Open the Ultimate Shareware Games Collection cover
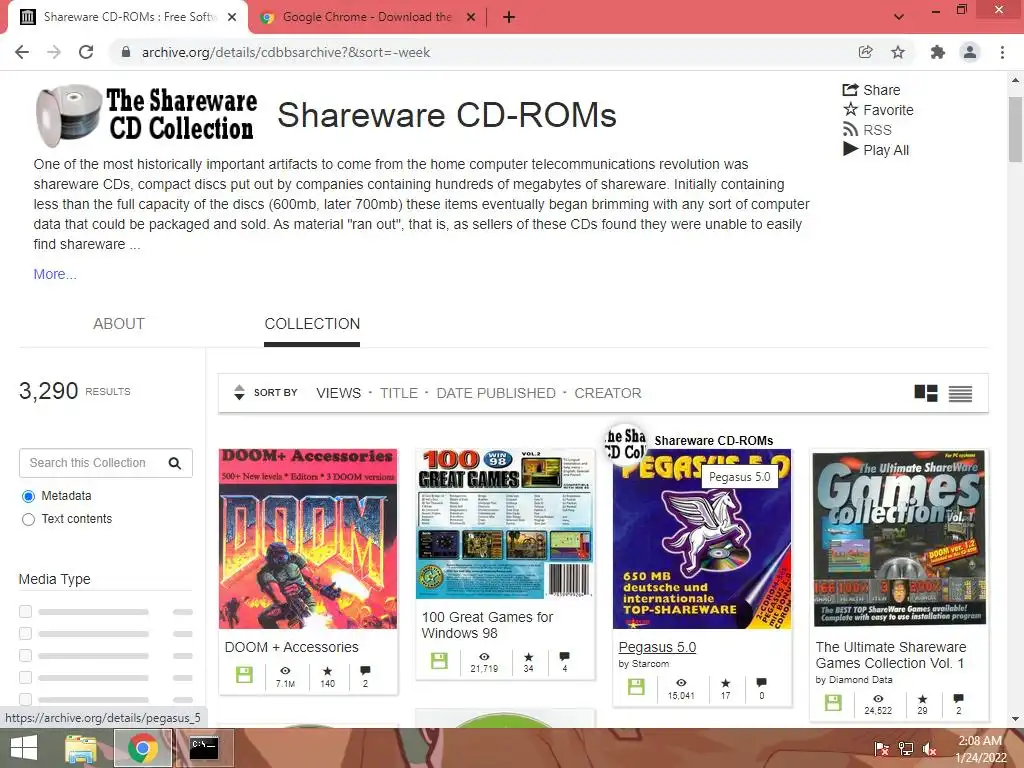The height and width of the screenshot is (768, 1024). coord(899,539)
